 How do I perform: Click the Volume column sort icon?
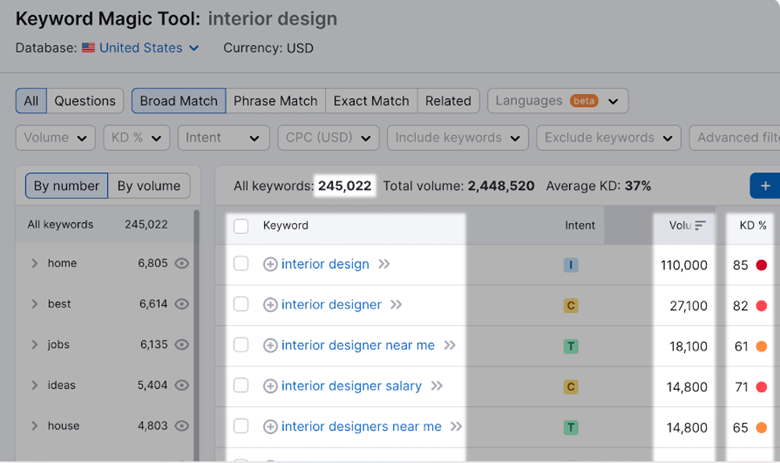(x=700, y=226)
